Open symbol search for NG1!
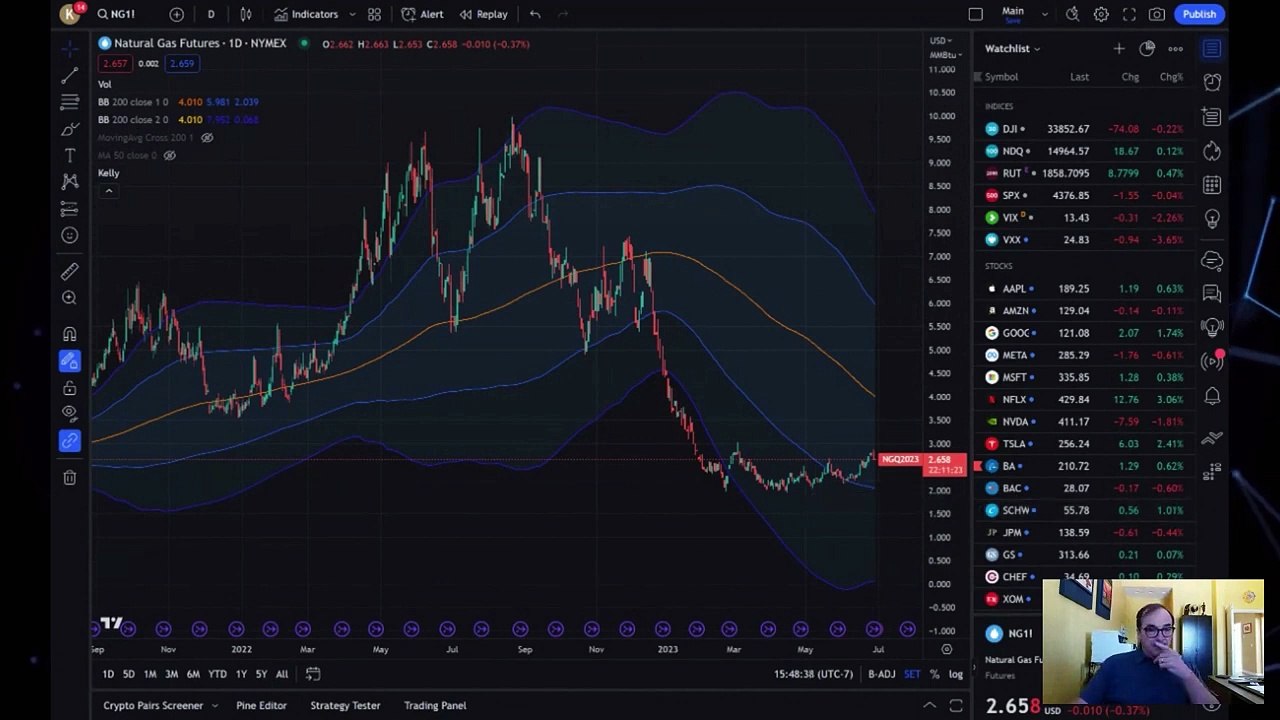 116,14
